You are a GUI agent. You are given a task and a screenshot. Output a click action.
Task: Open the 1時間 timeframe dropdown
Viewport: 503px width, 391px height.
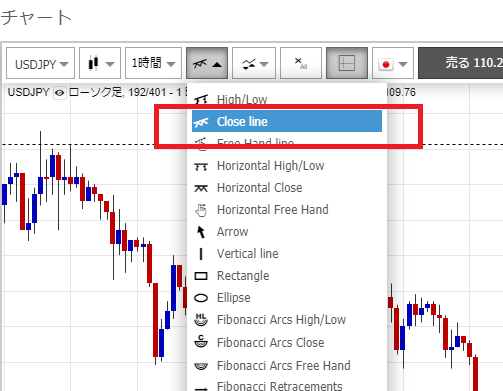153,63
